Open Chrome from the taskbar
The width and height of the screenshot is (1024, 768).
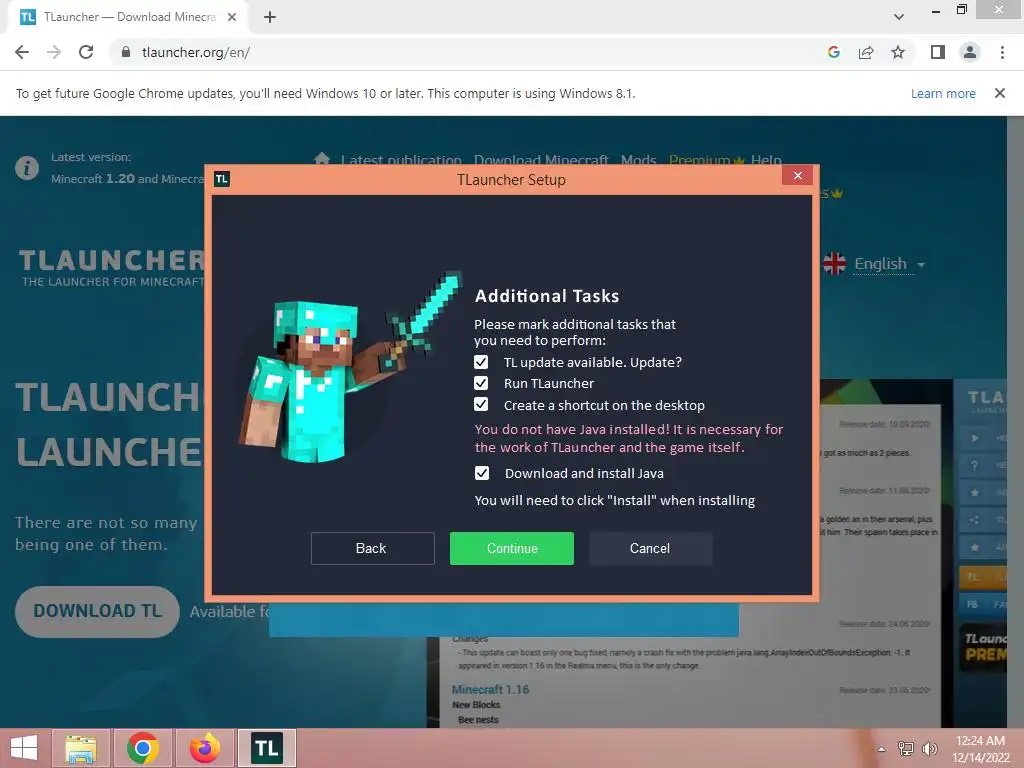(x=142, y=748)
